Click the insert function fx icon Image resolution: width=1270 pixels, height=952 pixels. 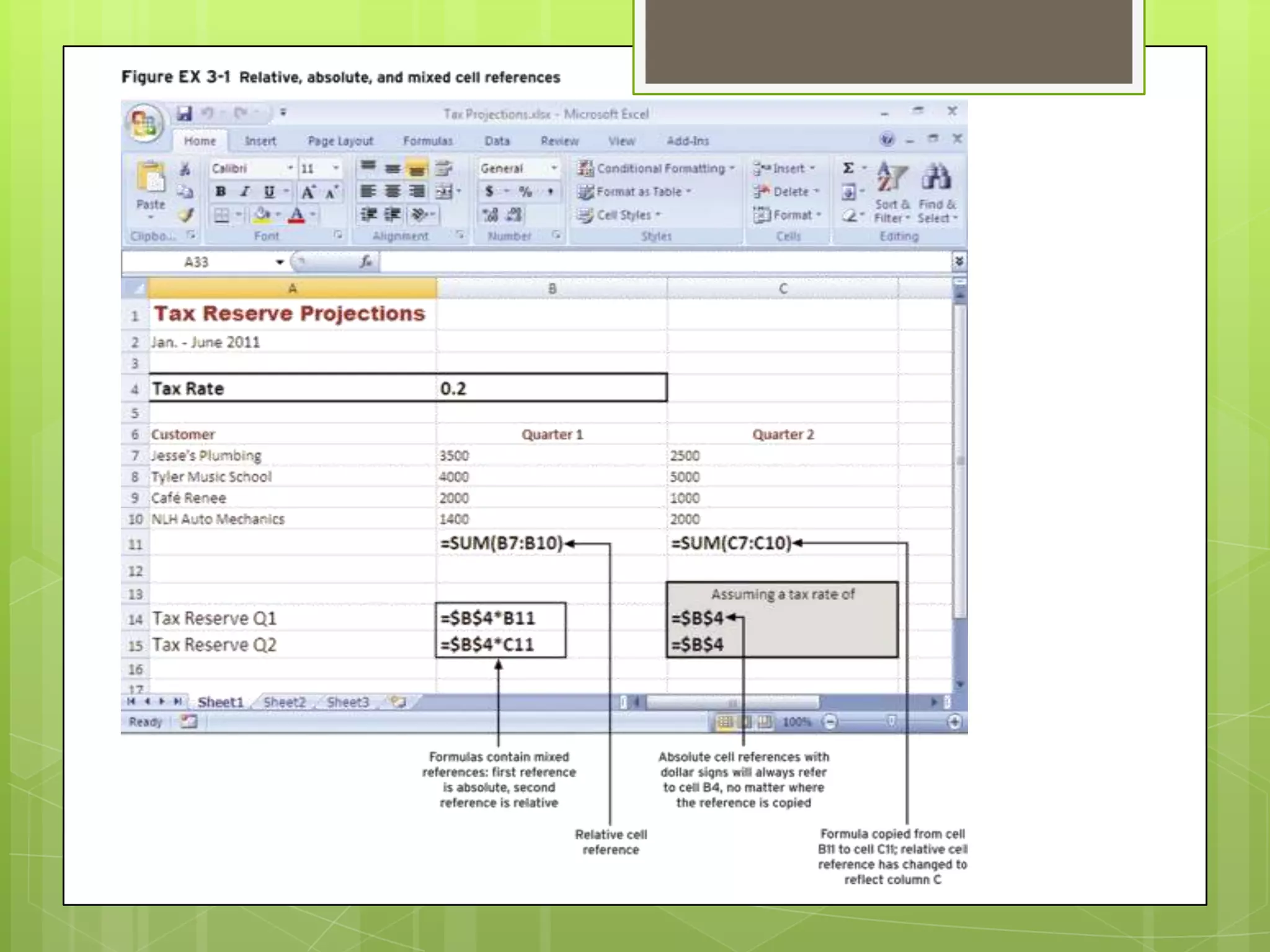[x=366, y=262]
